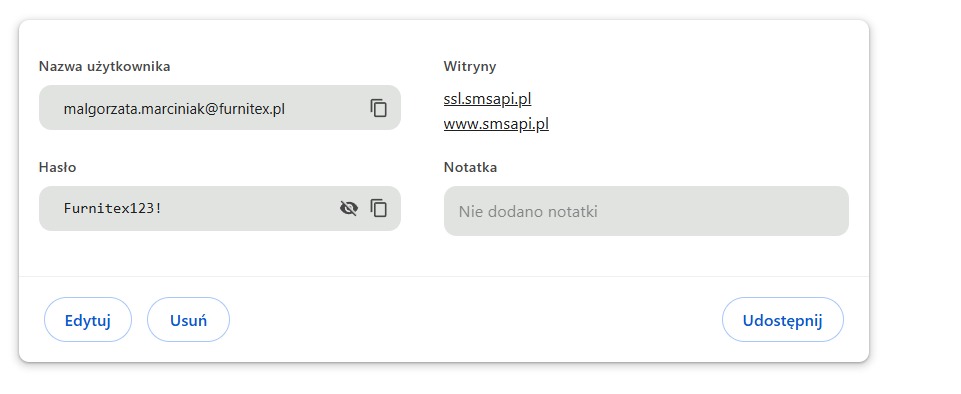Copy the username to clipboard

[379, 108]
